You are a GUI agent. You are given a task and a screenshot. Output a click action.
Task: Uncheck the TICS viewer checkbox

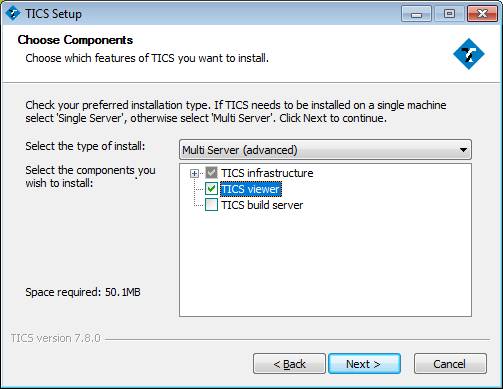click(x=211, y=189)
